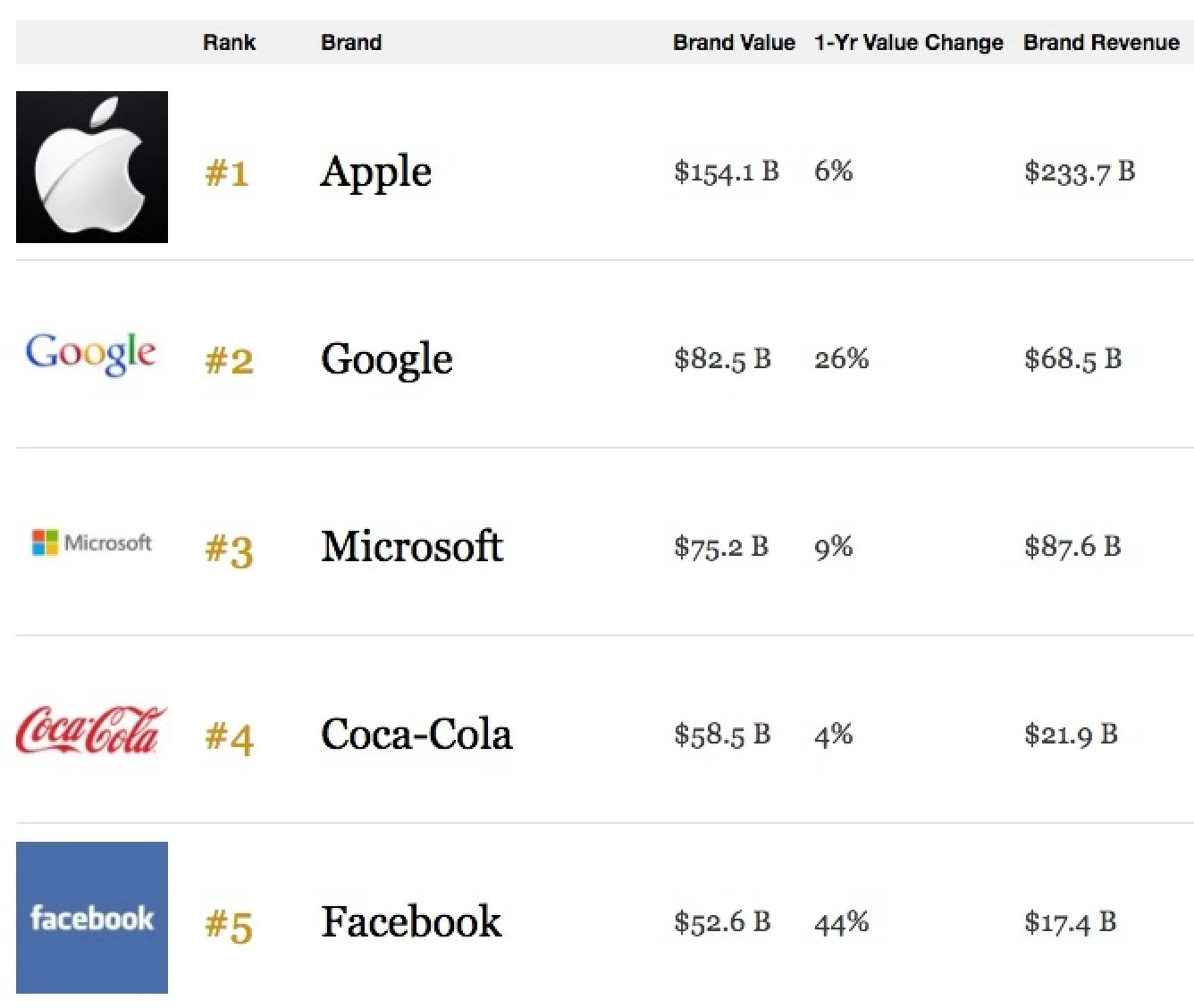Click the Facebook logo thumbnail

click(x=92, y=918)
